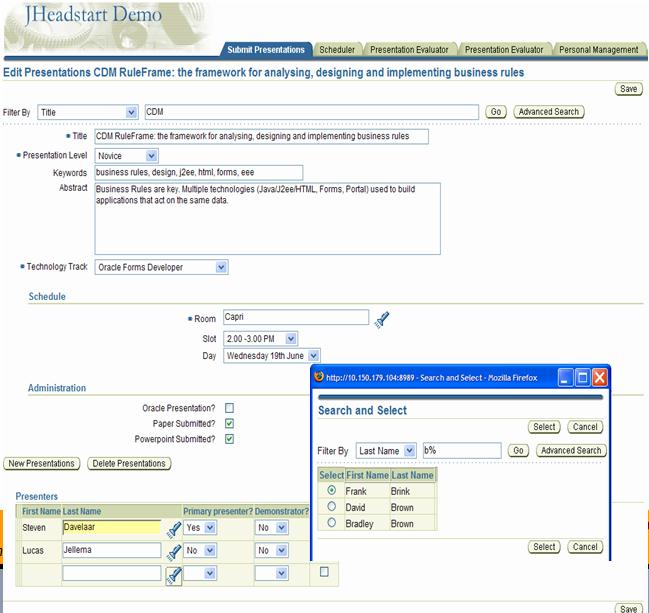Uncheck the Paper Submitted checkbox
This screenshot has width=649, height=613.
(x=229, y=423)
